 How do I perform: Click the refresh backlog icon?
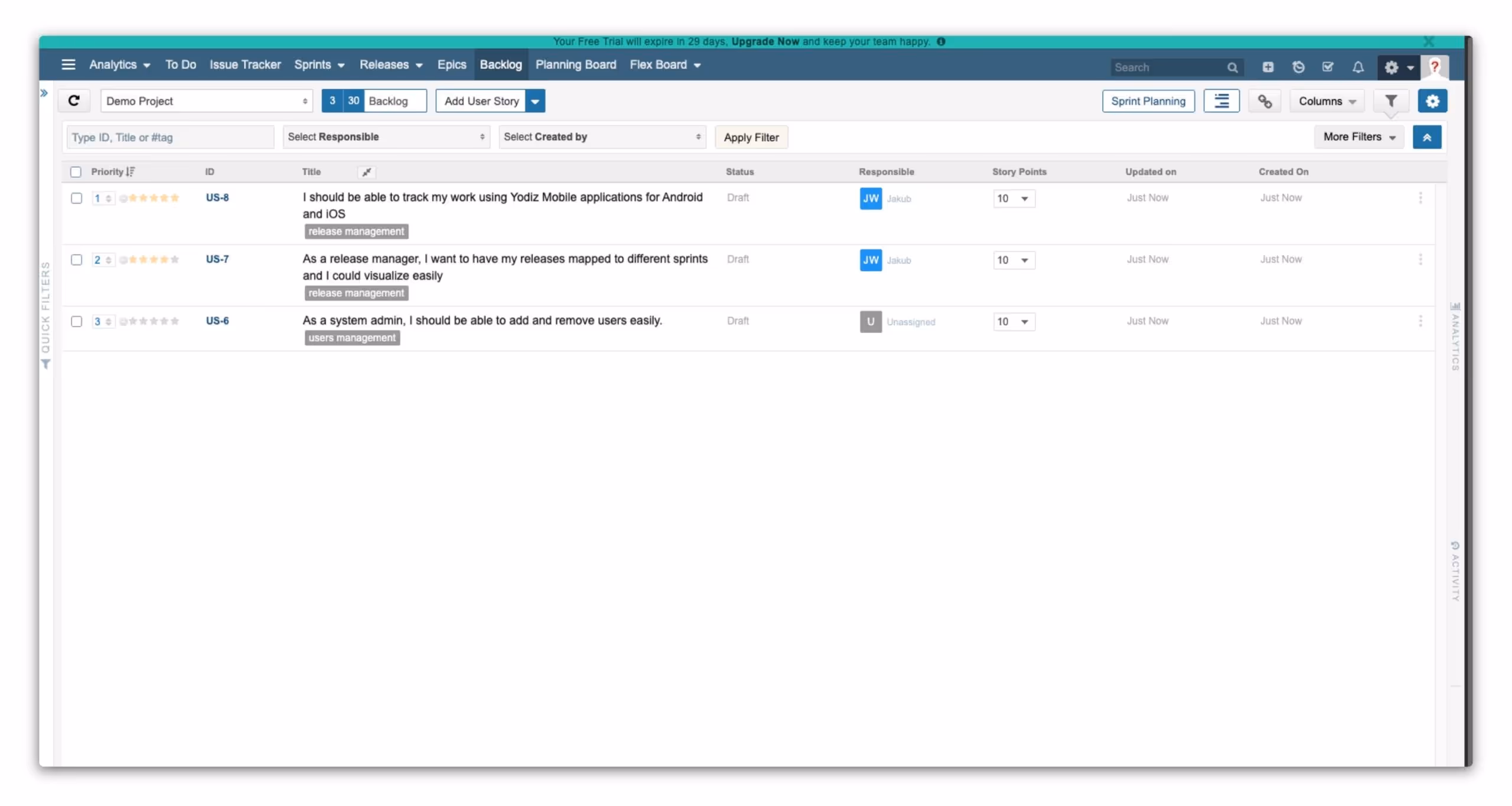point(74,100)
